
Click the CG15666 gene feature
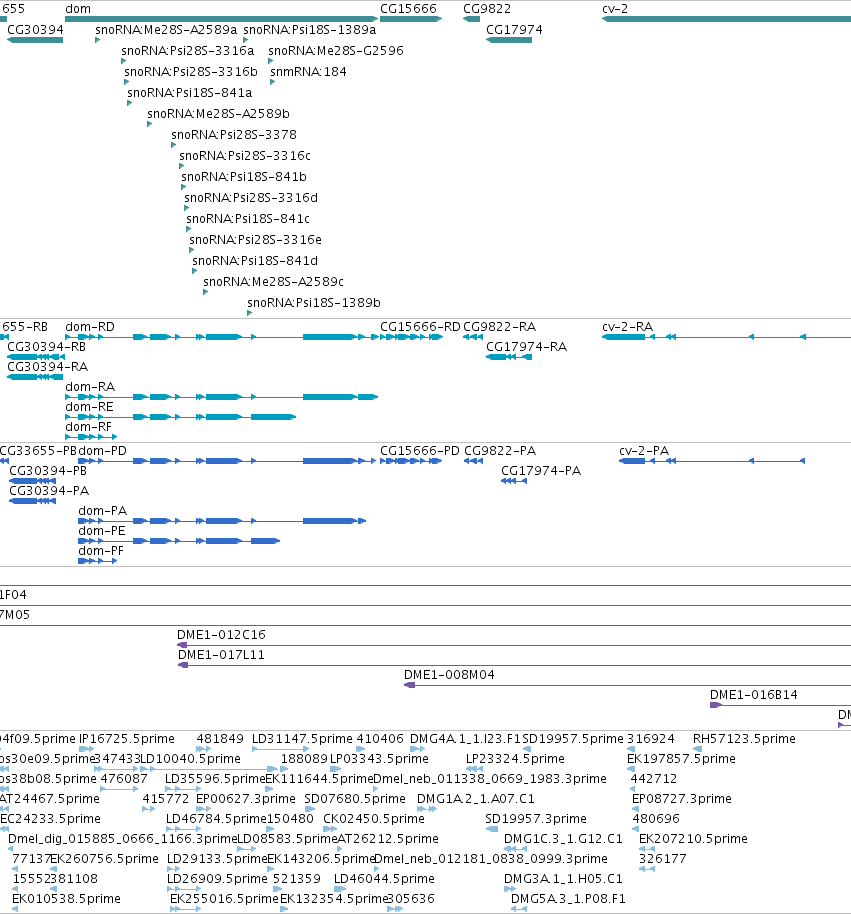point(411,19)
